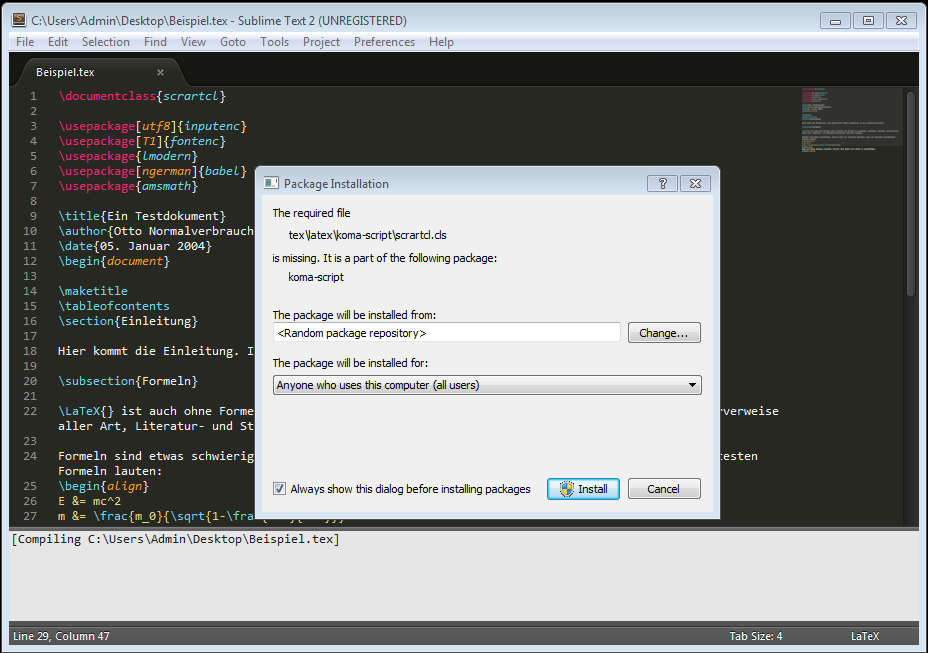Click line number 17 in the gutter
The height and width of the screenshot is (653, 928).
pos(30,336)
